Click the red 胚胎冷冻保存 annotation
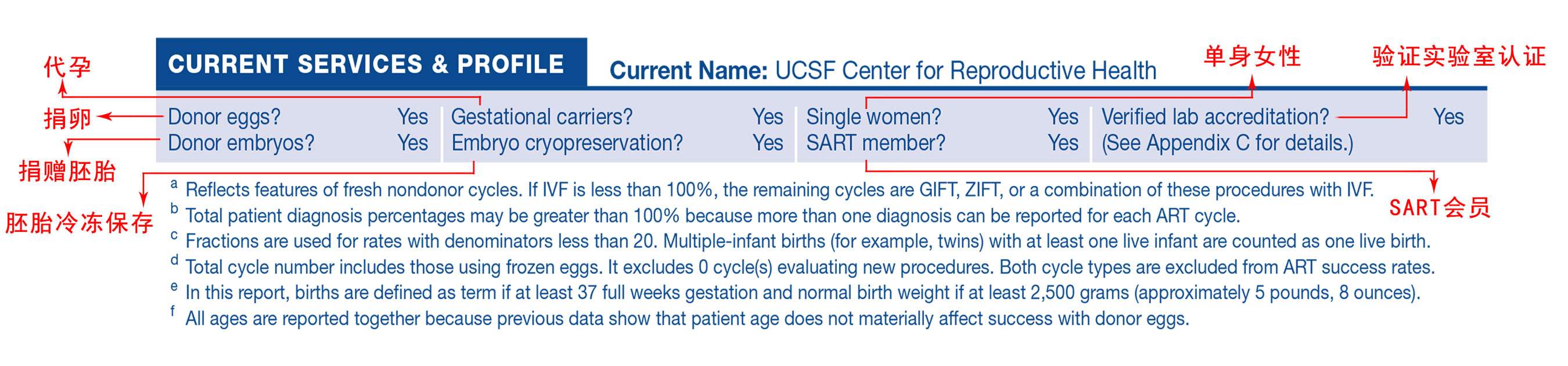The image size is (1568, 366). point(79,223)
